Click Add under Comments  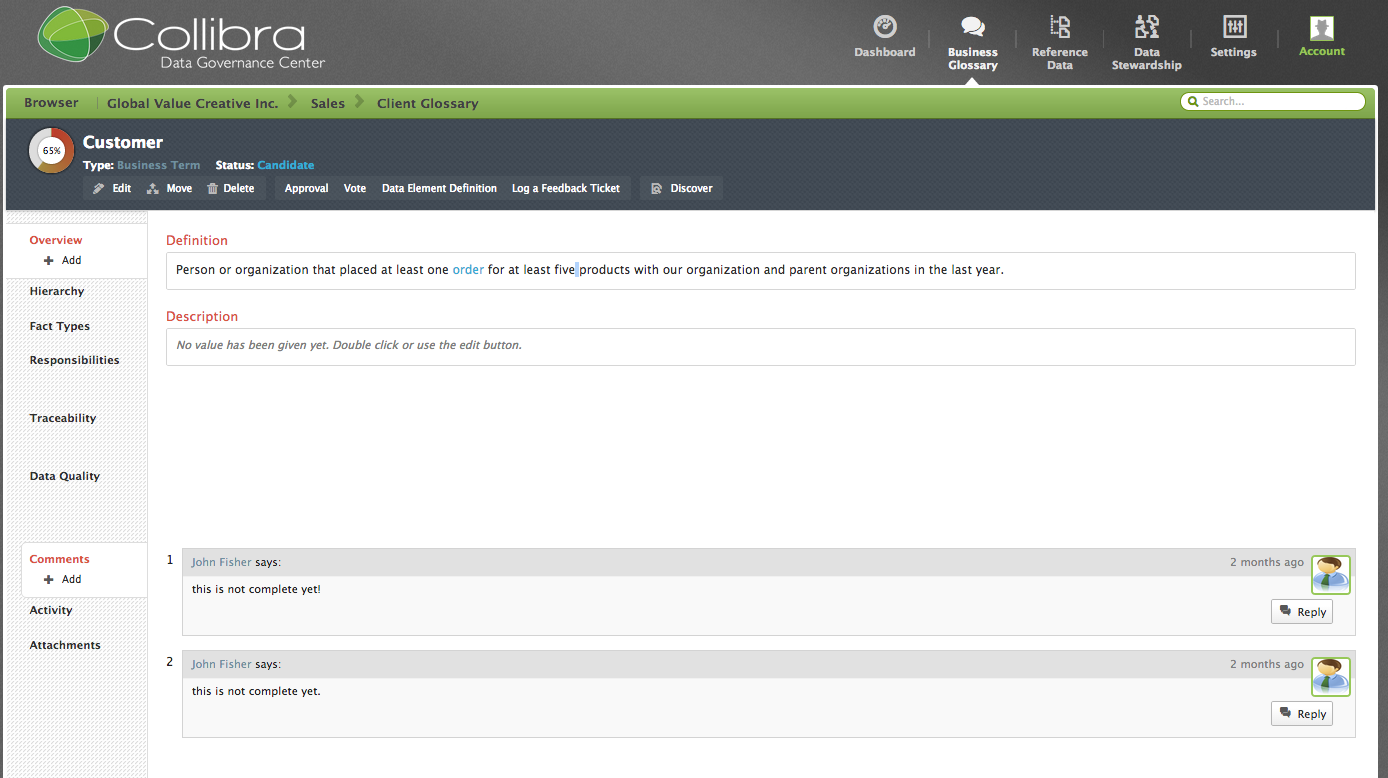pos(63,579)
